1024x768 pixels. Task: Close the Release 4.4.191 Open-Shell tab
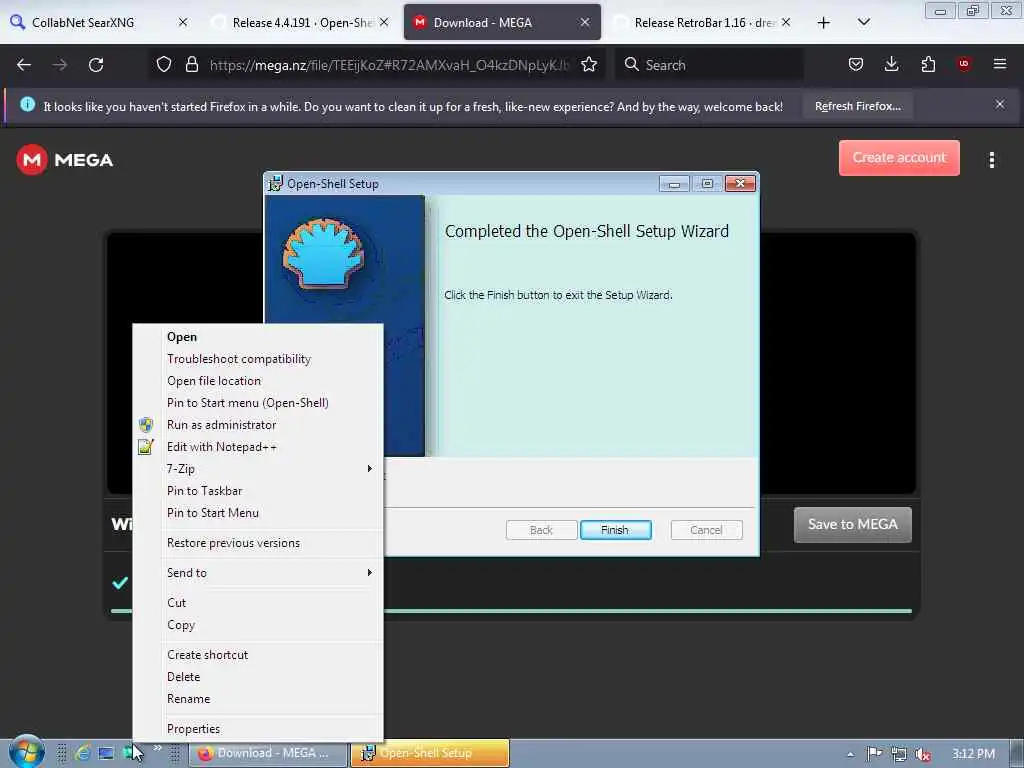[384, 22]
